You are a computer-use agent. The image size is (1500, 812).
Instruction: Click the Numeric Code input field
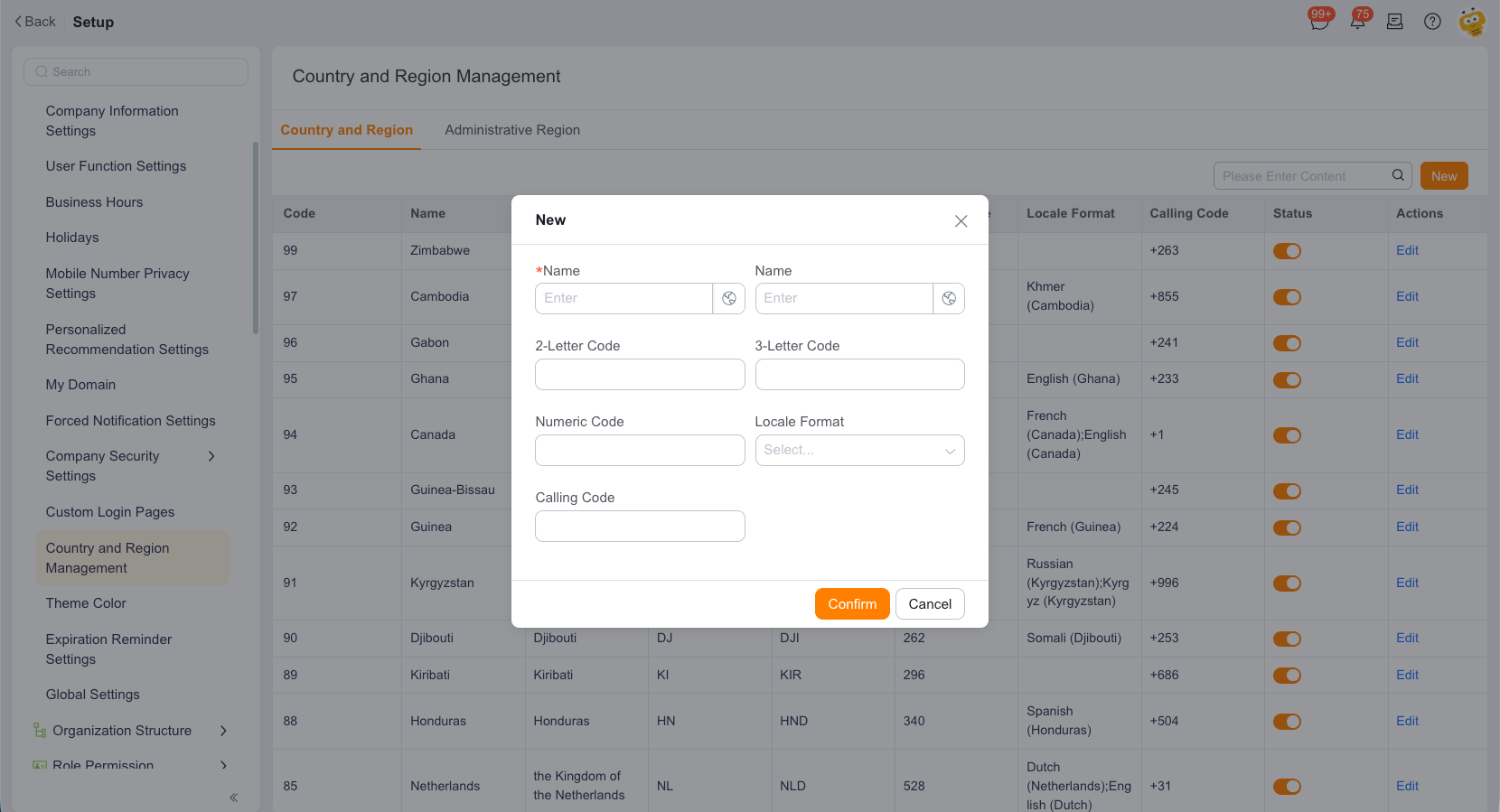point(640,450)
